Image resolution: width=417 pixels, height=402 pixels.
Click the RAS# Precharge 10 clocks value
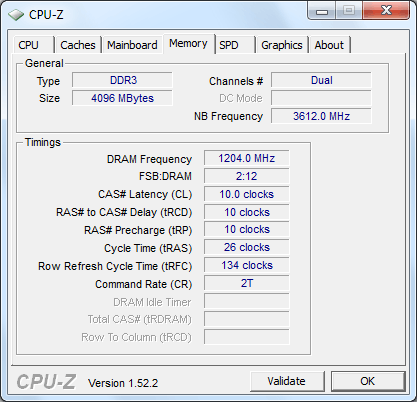click(247, 230)
